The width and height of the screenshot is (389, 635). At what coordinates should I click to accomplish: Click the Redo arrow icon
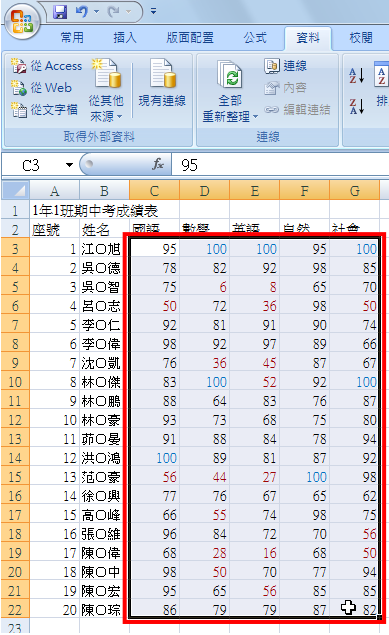pos(113,12)
